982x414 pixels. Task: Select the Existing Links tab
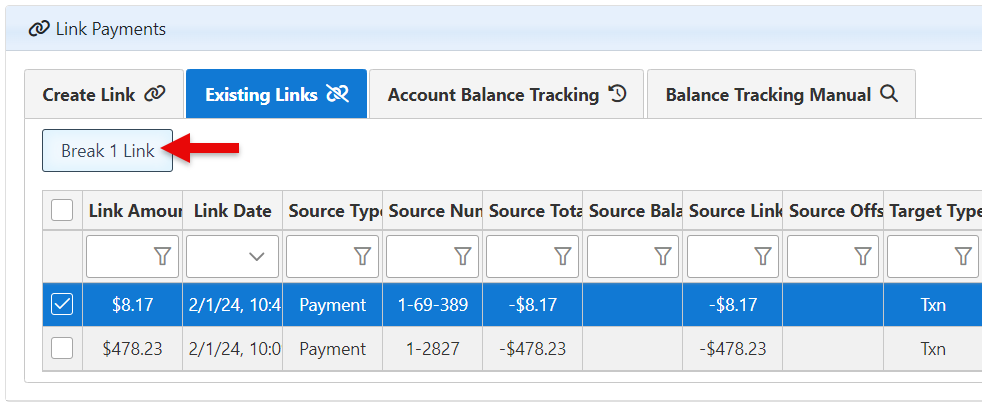276,95
